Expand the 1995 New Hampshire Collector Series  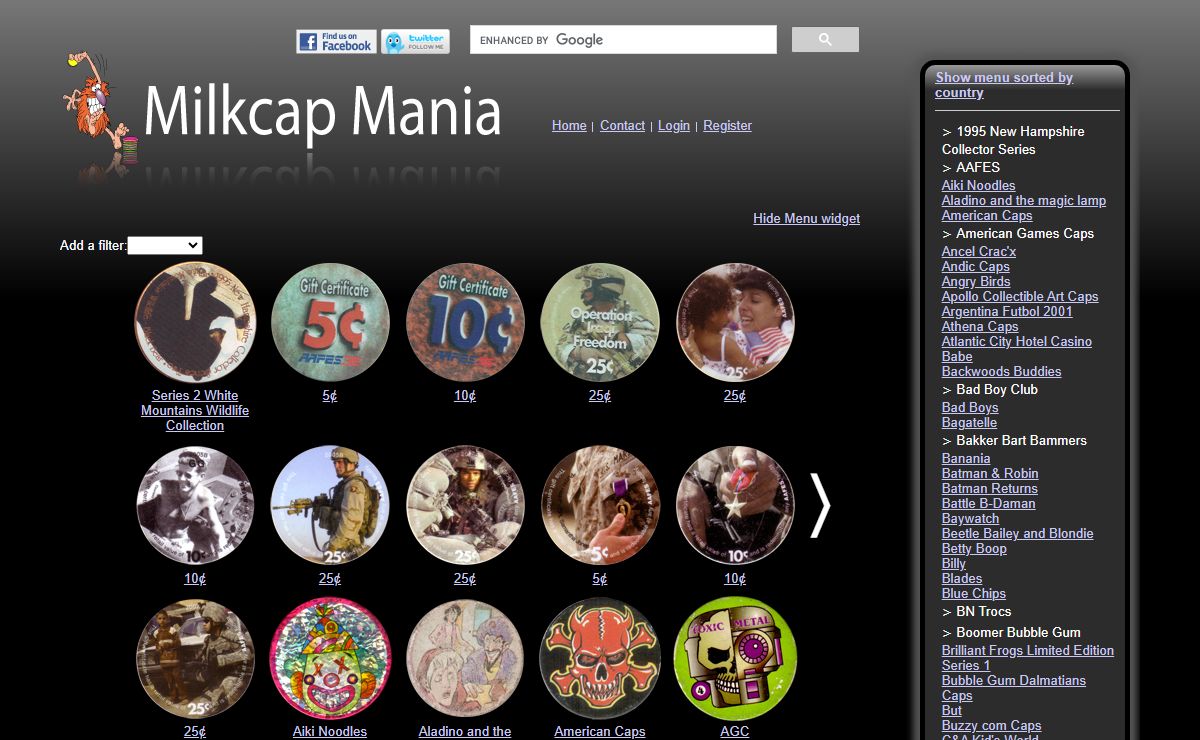pos(1013,140)
